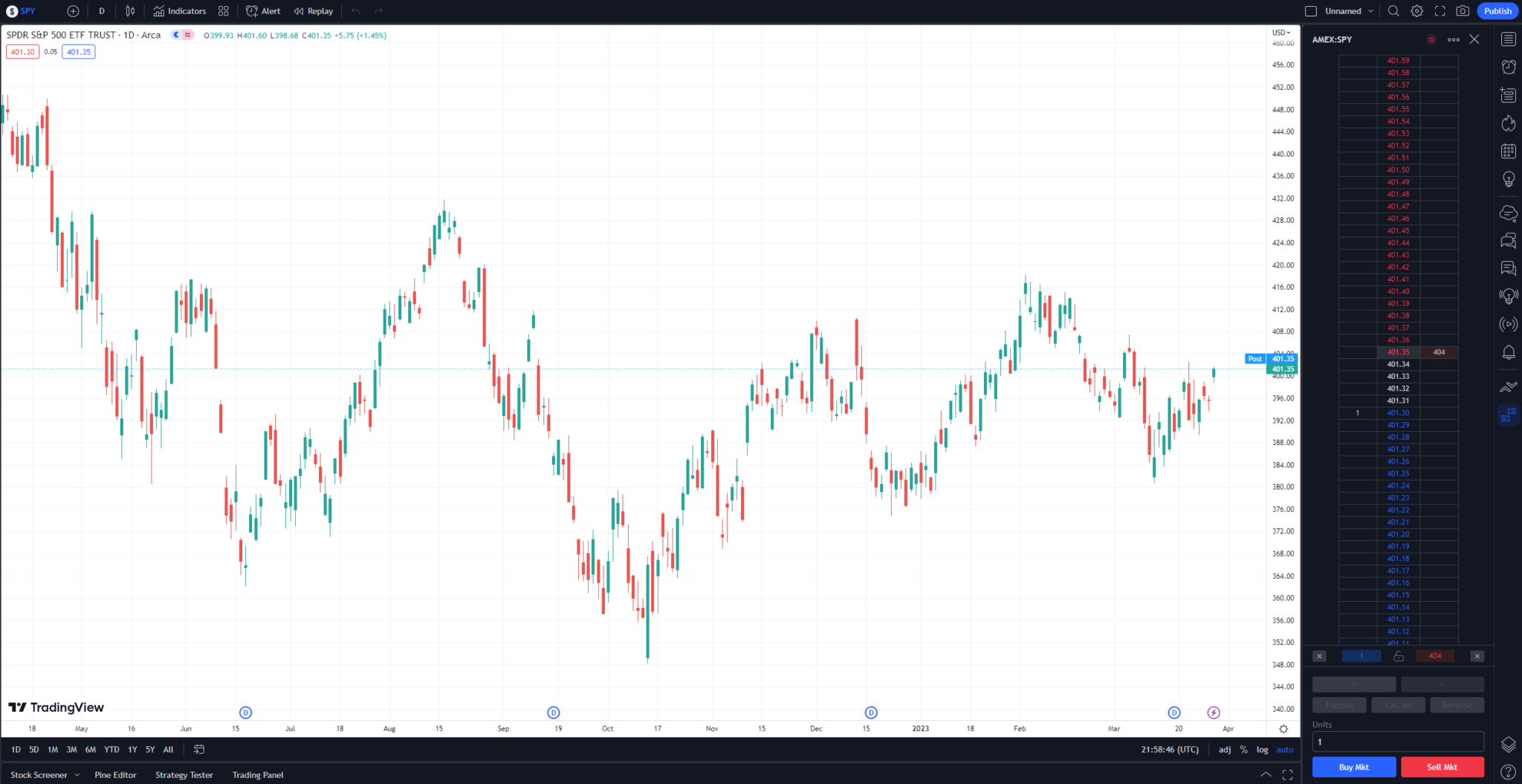This screenshot has width=1522, height=784.
Task: Open the USD currency dropdown on the price scale
Action: [x=1280, y=32]
